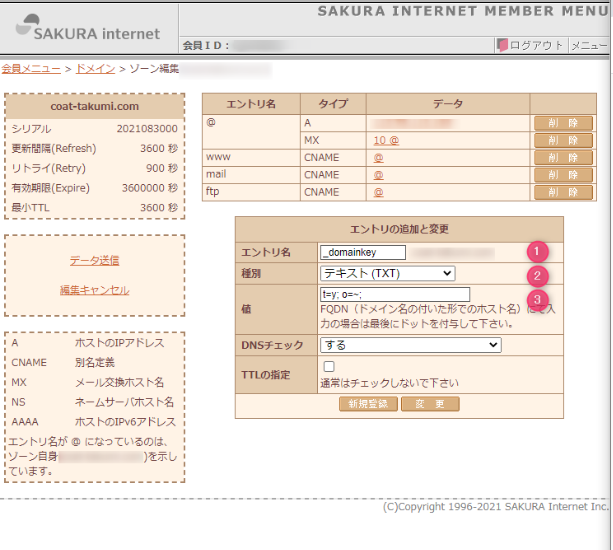Delete the ftp CNAME entry
Screen dimensions: 613x550
pos(563,192)
